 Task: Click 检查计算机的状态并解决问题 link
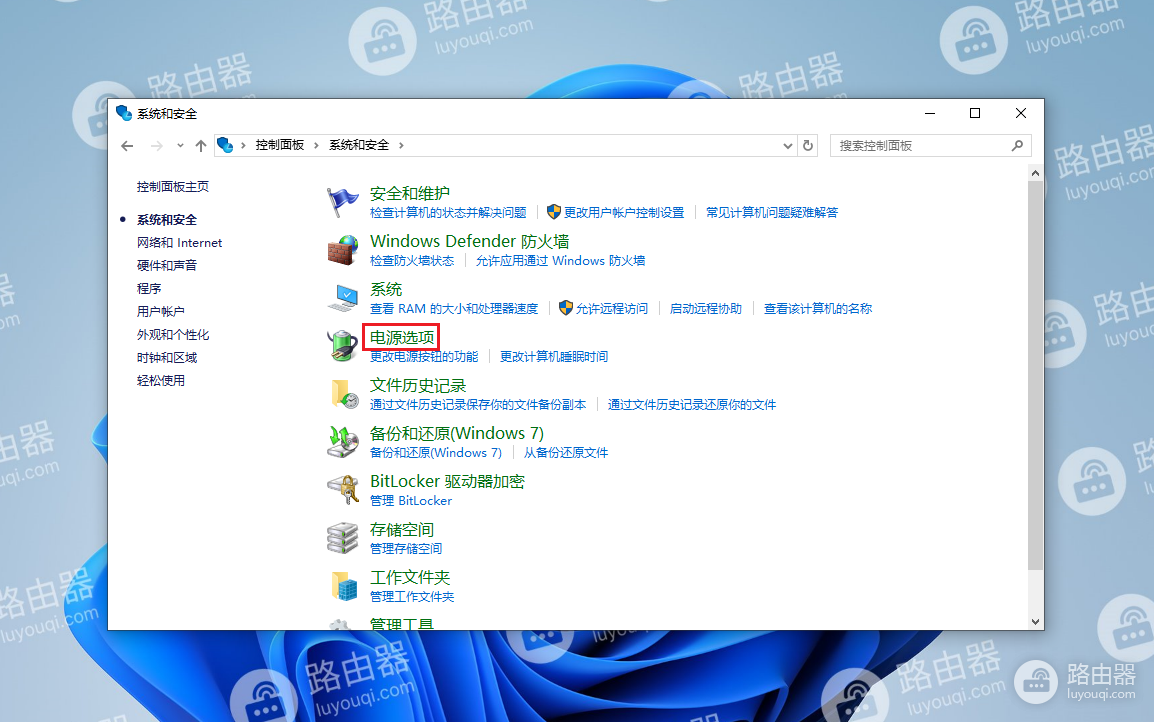[x=448, y=213]
